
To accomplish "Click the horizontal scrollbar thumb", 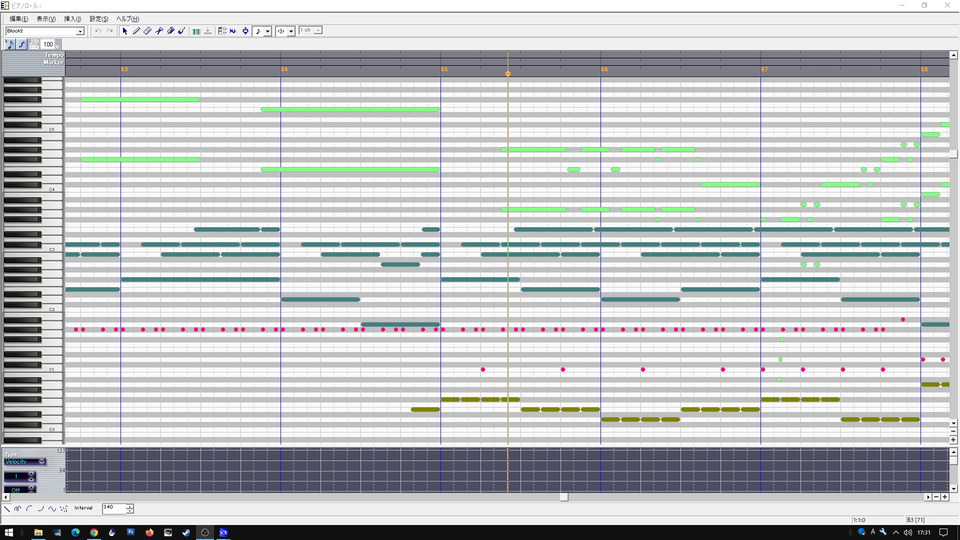I will click(564, 497).
